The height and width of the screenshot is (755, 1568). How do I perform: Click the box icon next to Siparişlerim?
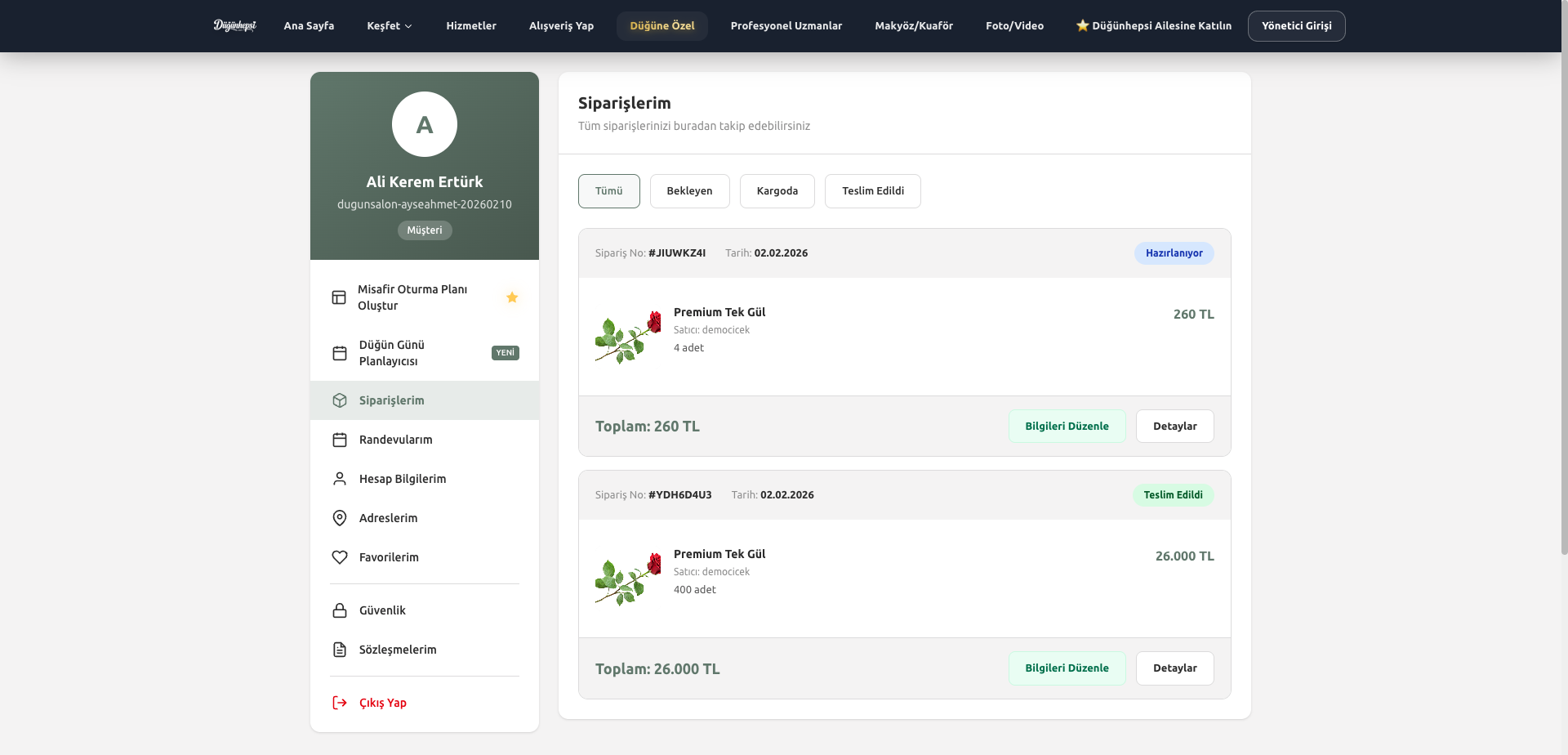(340, 400)
